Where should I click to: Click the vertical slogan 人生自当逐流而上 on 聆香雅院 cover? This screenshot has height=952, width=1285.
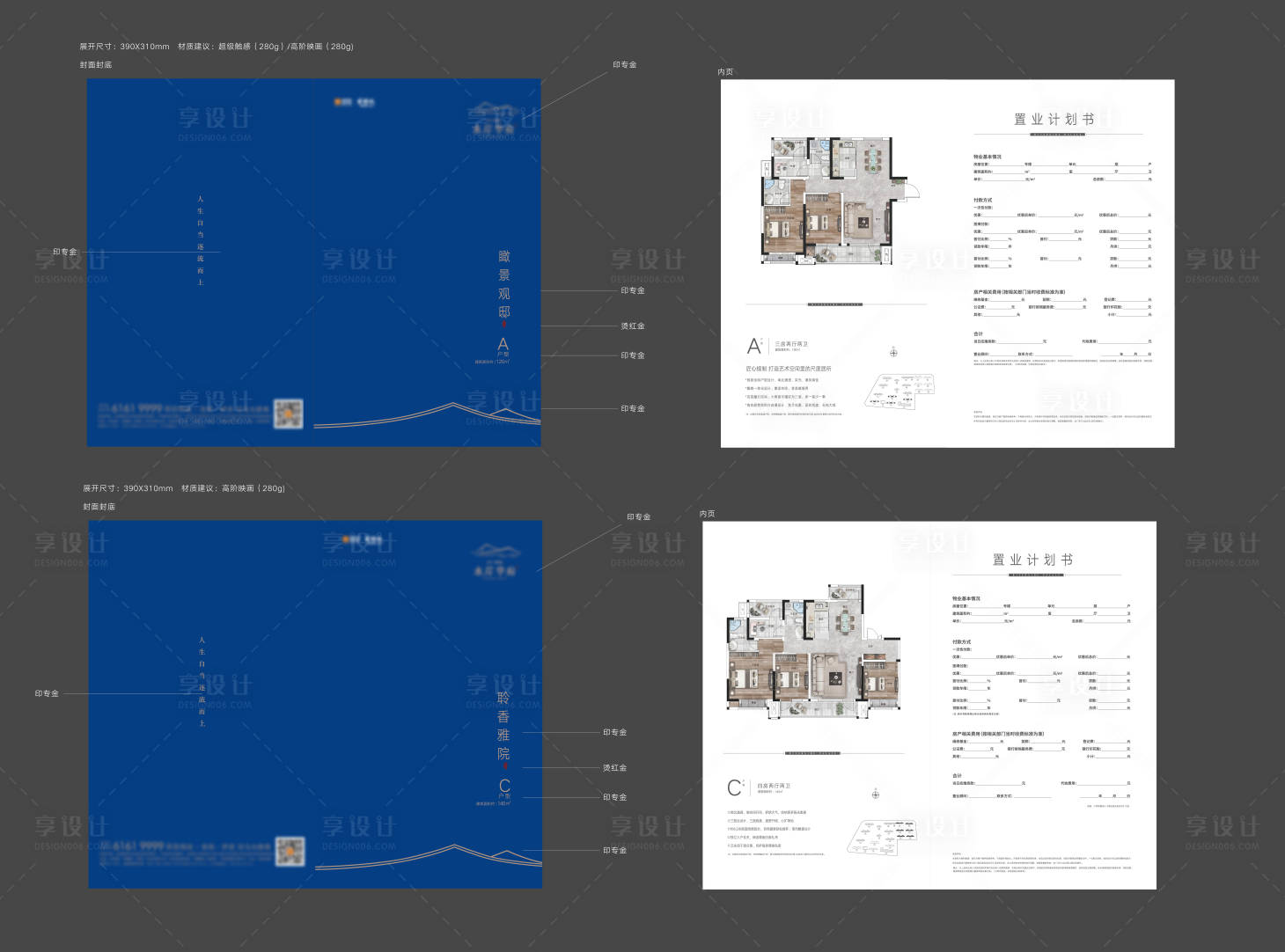202,682
